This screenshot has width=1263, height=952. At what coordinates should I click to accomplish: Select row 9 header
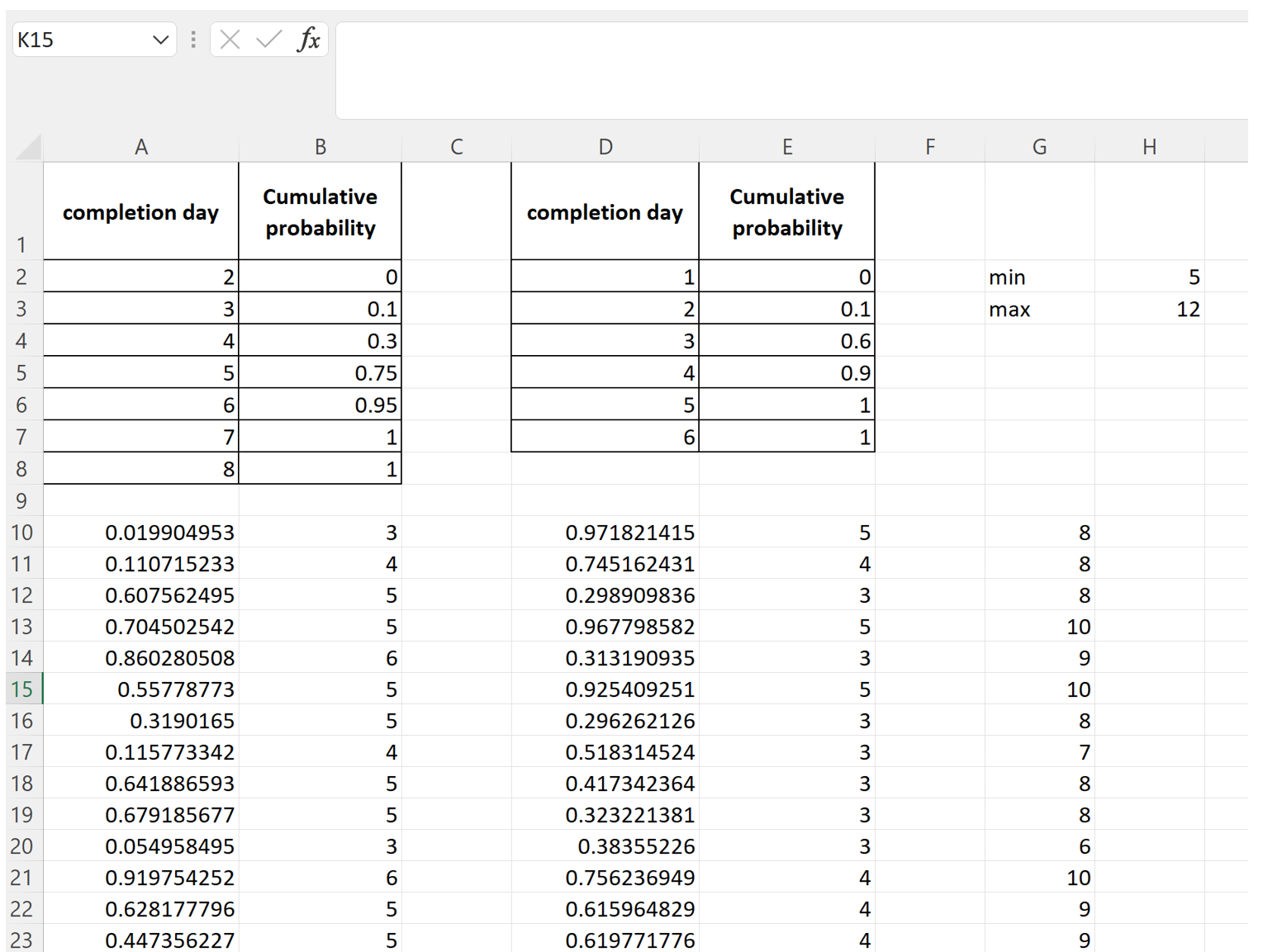click(x=22, y=501)
